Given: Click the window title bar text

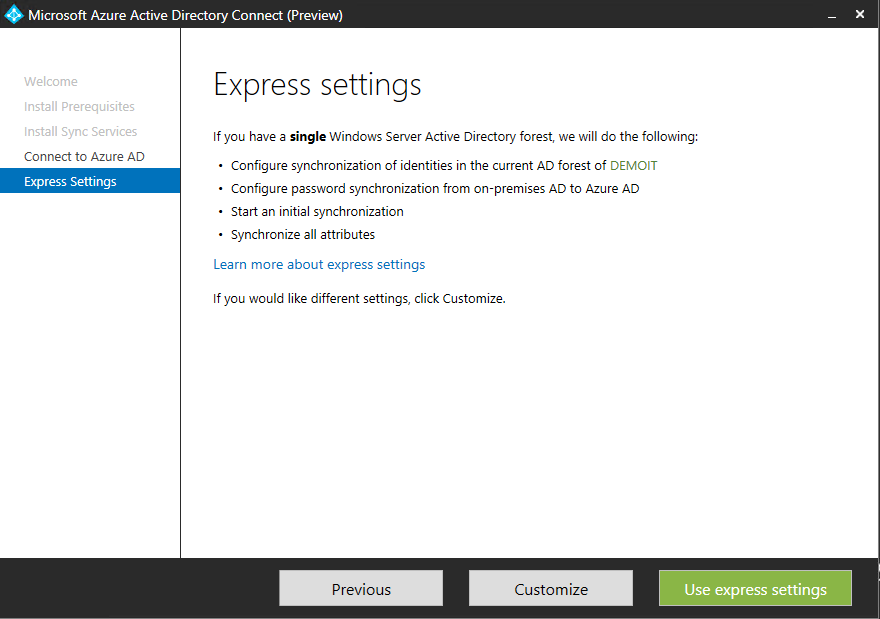Looking at the screenshot, I should coord(185,15).
